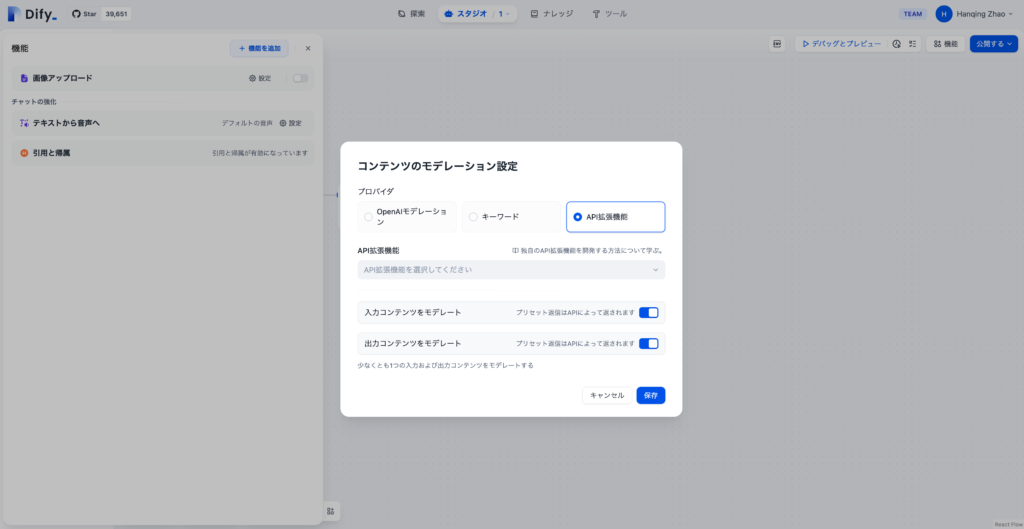Open the API拡張機能 selection dropdown
This screenshot has height=529, width=1024.
511,270
